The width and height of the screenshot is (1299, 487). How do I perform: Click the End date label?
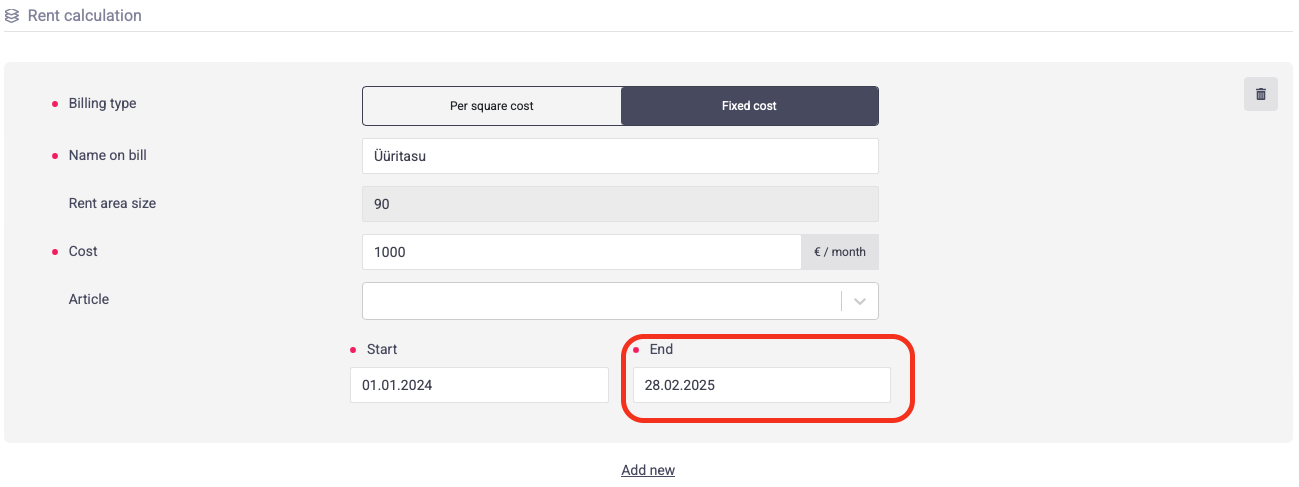(x=661, y=349)
